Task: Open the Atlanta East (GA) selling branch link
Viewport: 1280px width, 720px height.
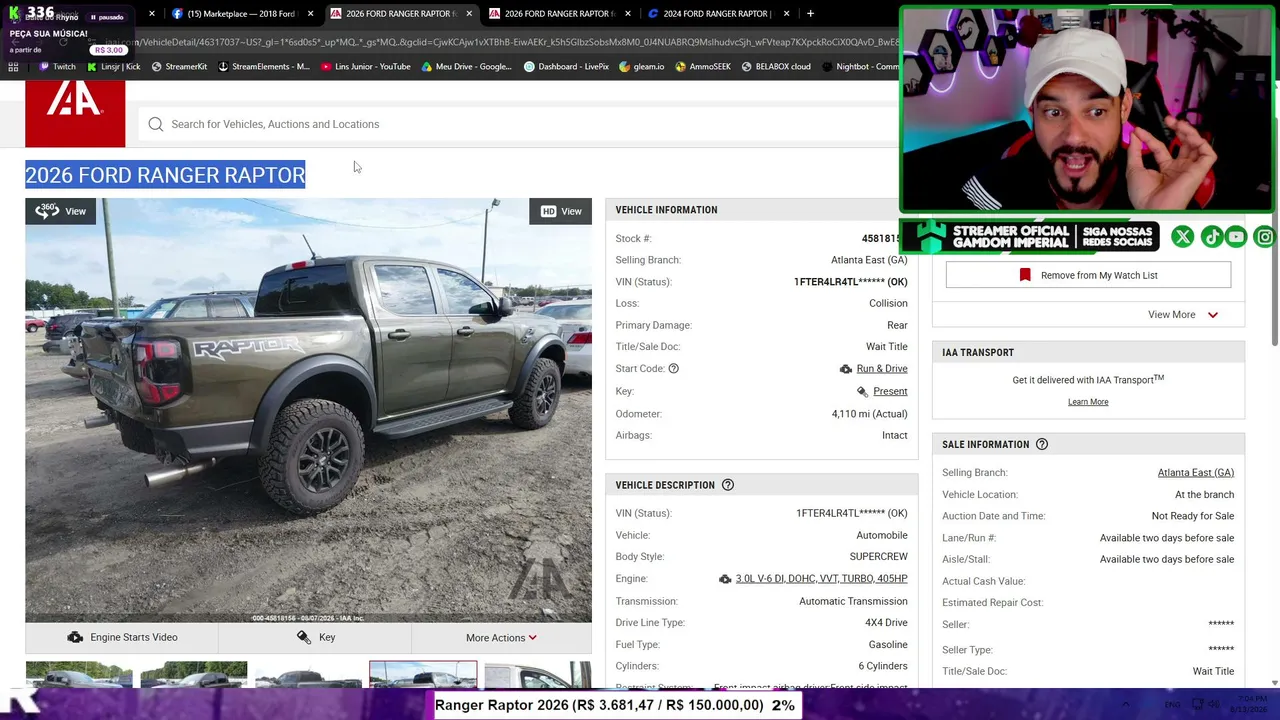Action: (x=1196, y=473)
